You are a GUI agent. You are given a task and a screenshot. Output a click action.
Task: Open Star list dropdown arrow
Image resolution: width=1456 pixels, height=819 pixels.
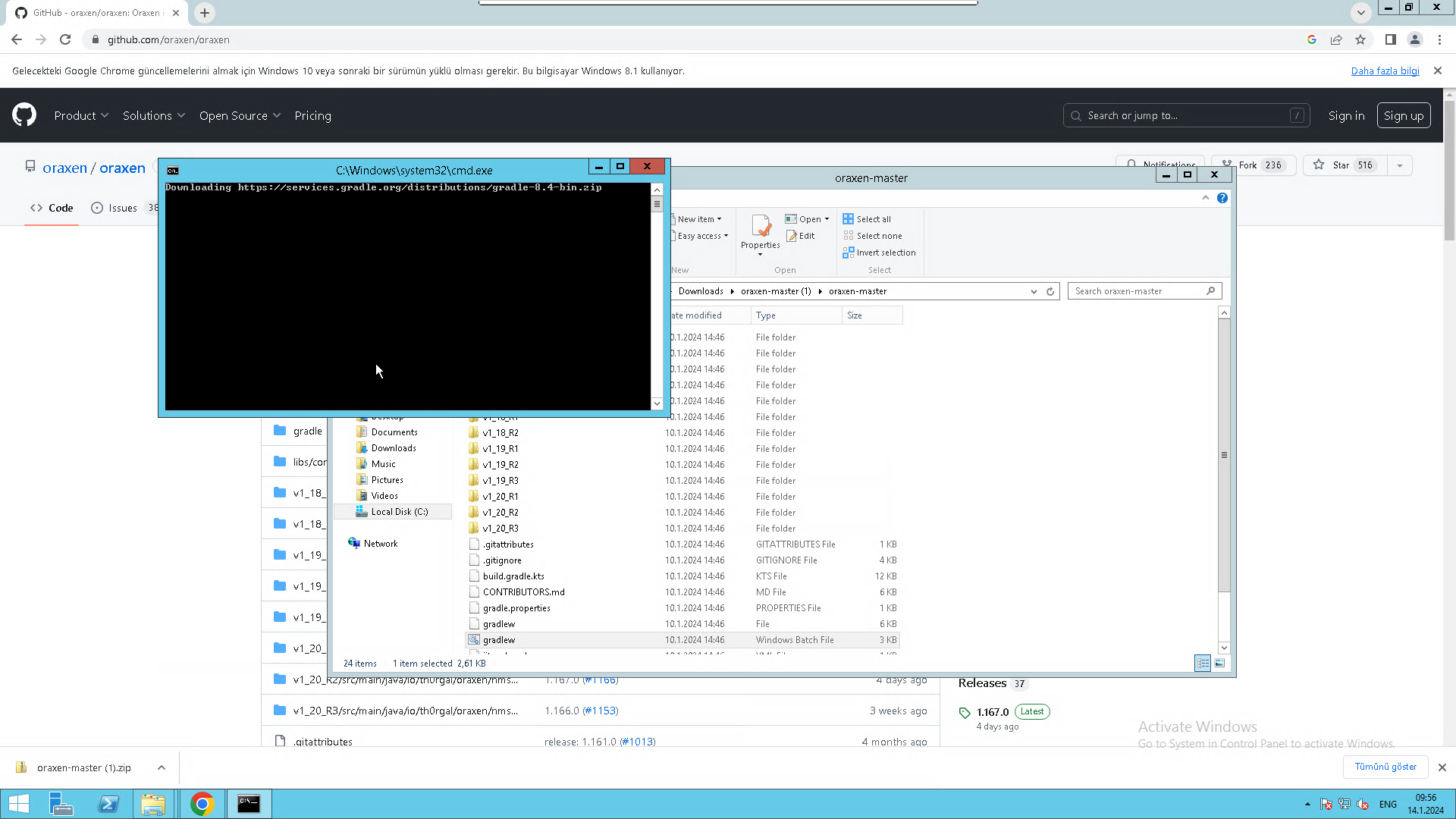1400,165
